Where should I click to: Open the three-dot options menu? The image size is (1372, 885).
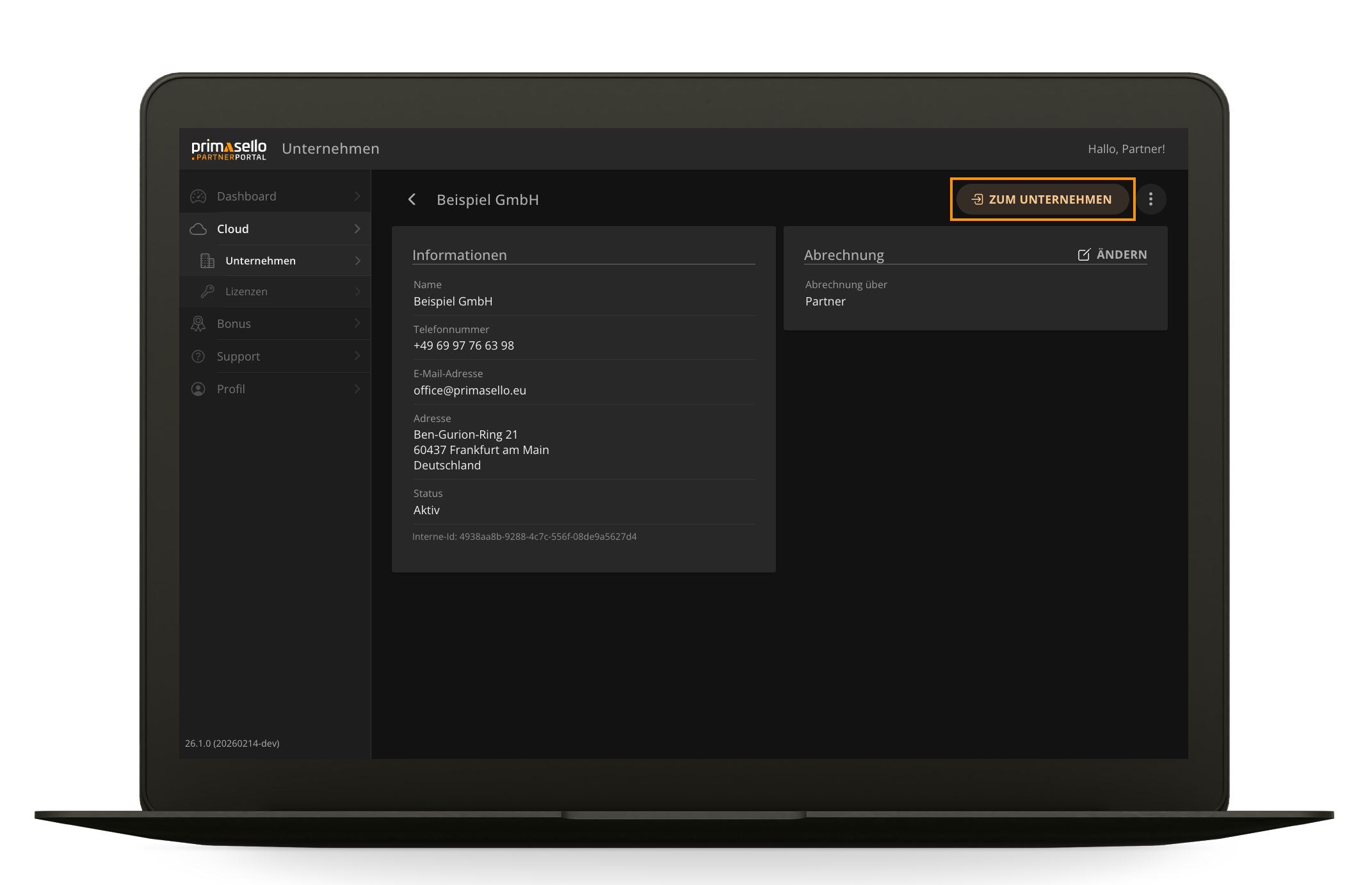(1150, 199)
